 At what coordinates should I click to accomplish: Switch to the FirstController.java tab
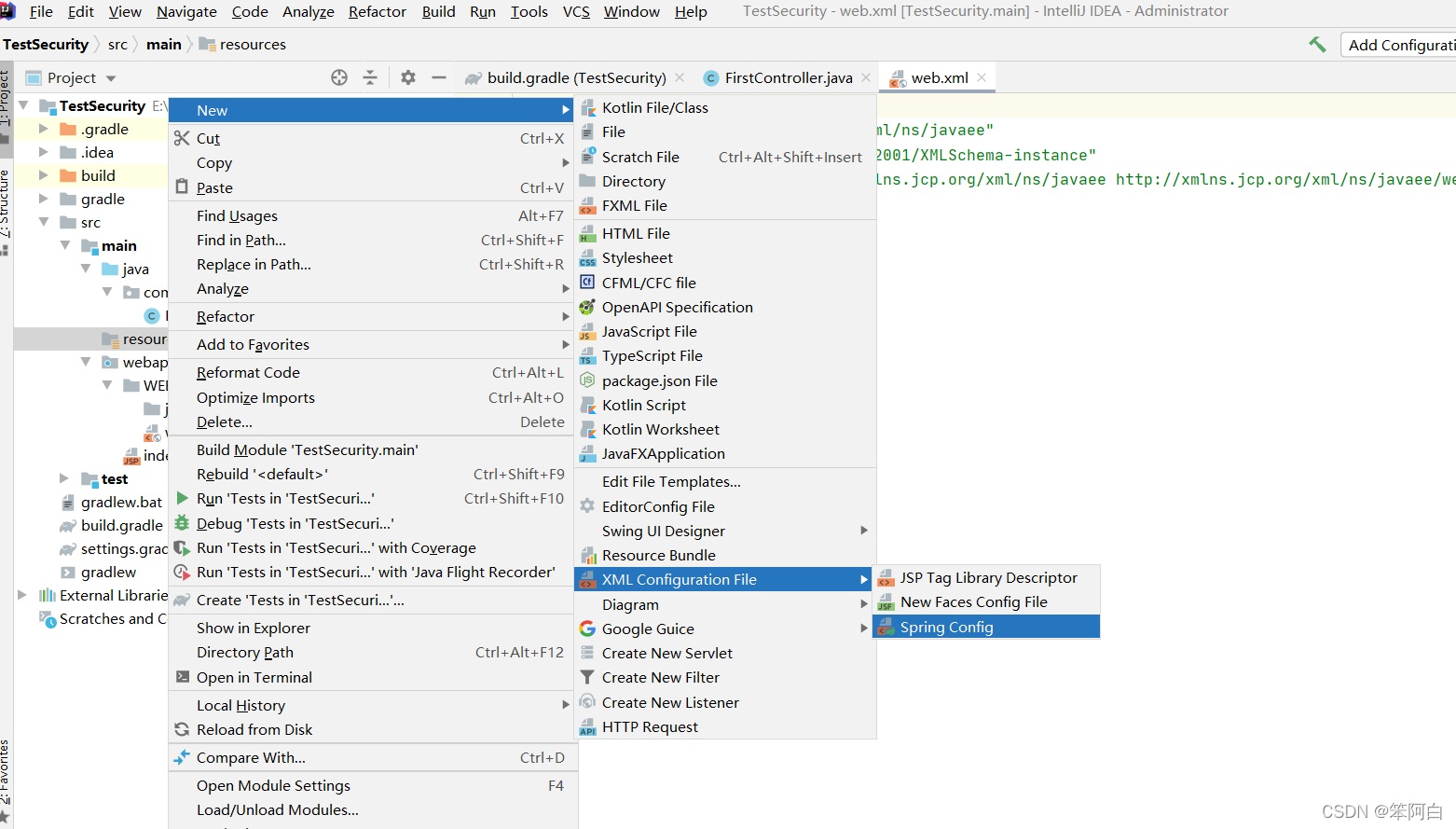pos(788,77)
